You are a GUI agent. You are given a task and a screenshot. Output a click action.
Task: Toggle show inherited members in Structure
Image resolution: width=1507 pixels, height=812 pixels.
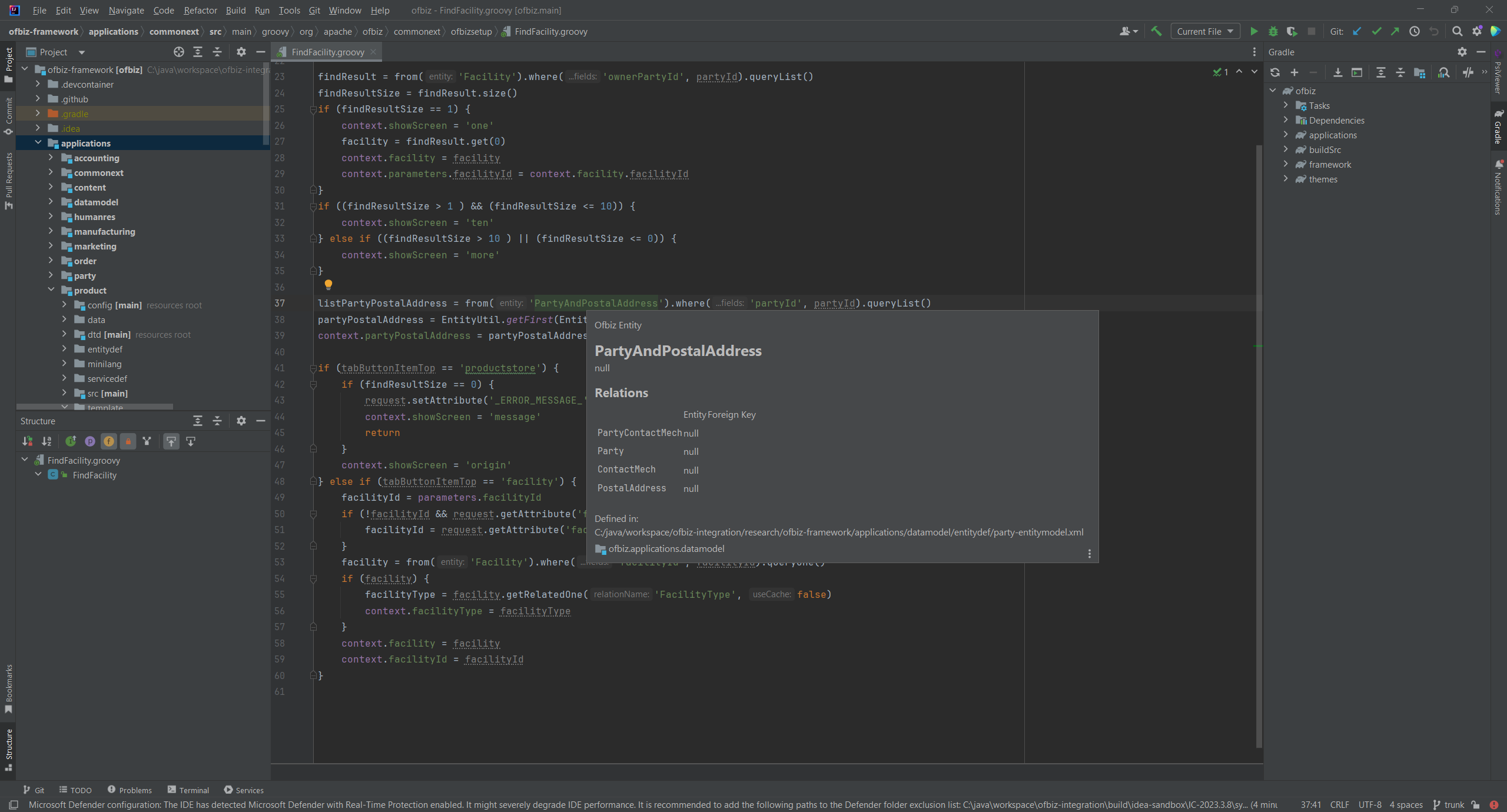147,441
